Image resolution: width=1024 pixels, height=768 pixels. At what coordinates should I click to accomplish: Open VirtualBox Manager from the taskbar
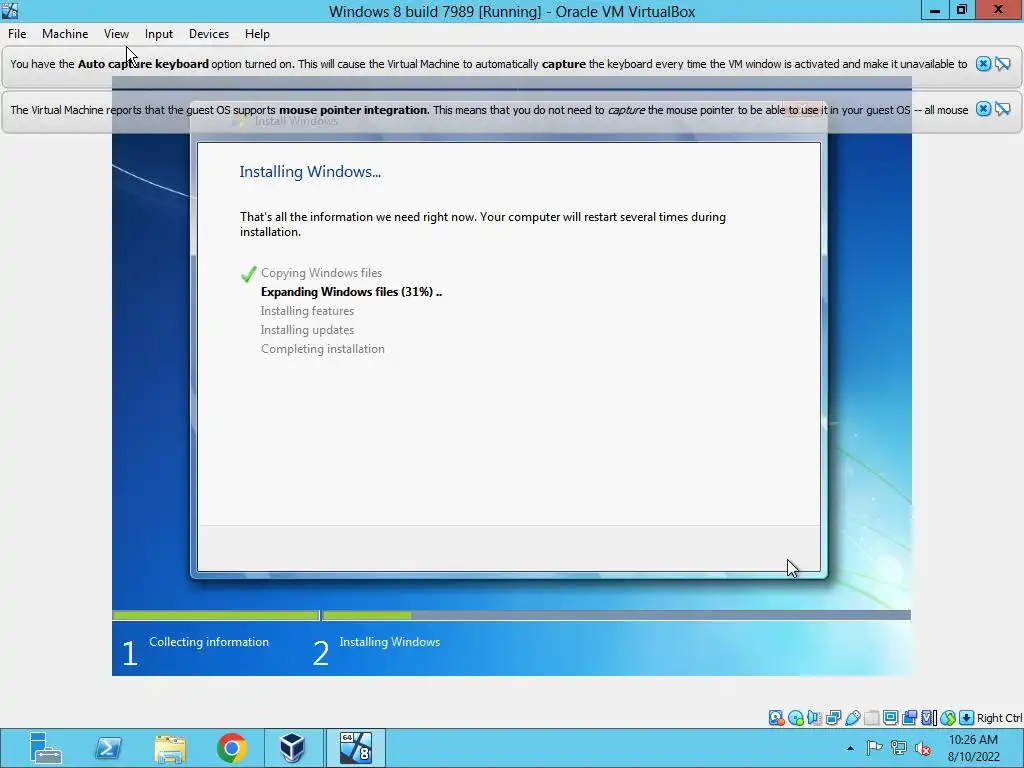tap(292, 748)
